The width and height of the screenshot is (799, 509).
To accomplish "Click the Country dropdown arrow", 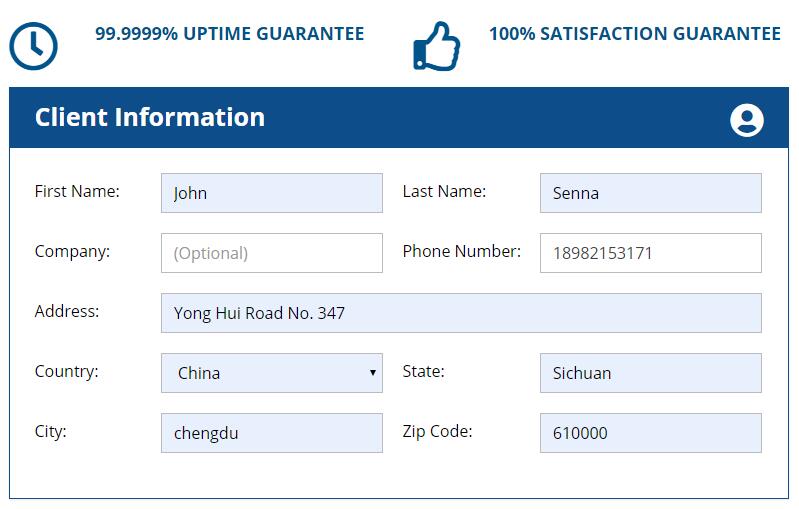I will 372,373.
